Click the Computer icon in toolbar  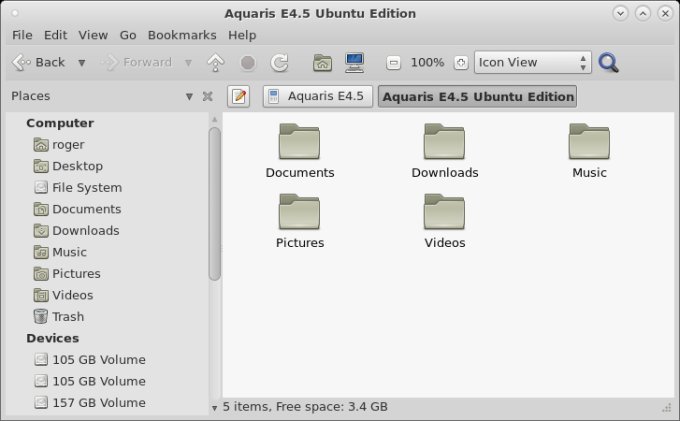[x=354, y=63]
